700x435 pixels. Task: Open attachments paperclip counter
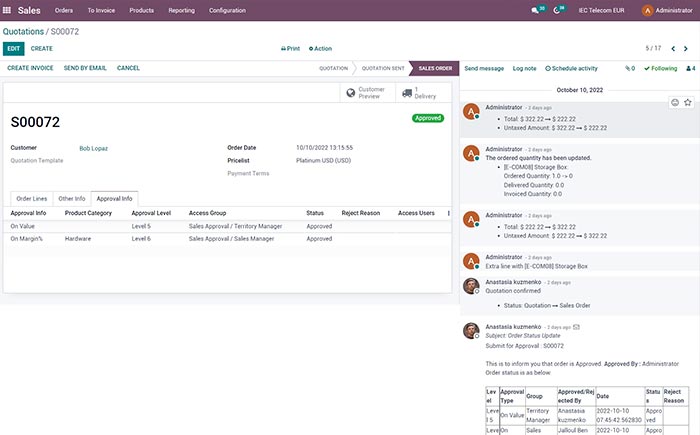pyautogui.click(x=630, y=68)
